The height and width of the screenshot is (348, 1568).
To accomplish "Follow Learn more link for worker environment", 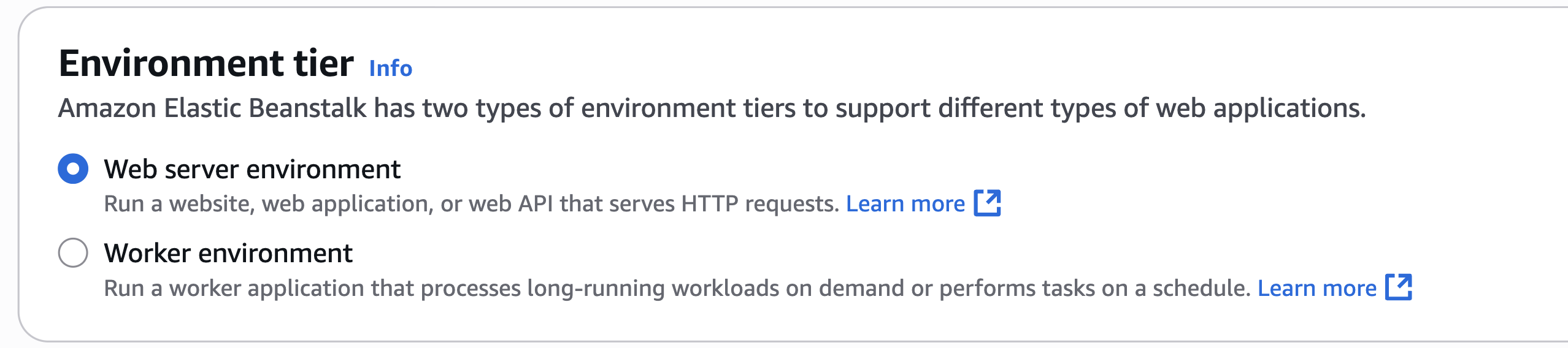I will click(x=1317, y=288).
